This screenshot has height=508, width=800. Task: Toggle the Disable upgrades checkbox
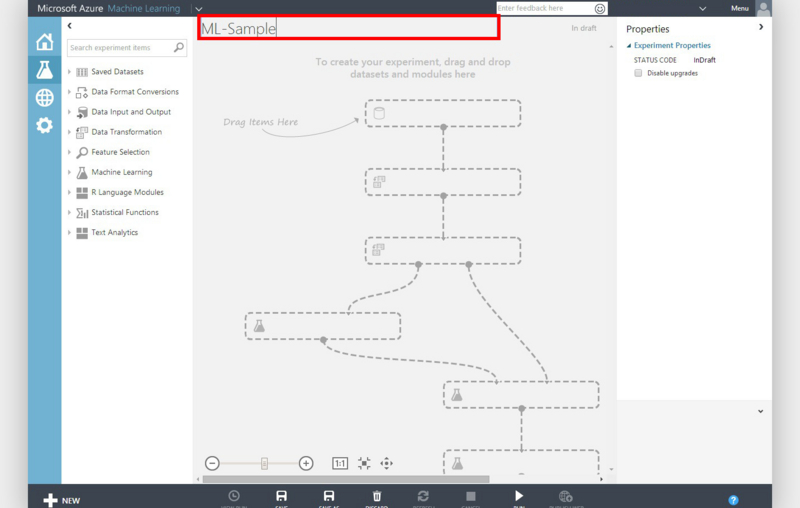[x=638, y=73]
